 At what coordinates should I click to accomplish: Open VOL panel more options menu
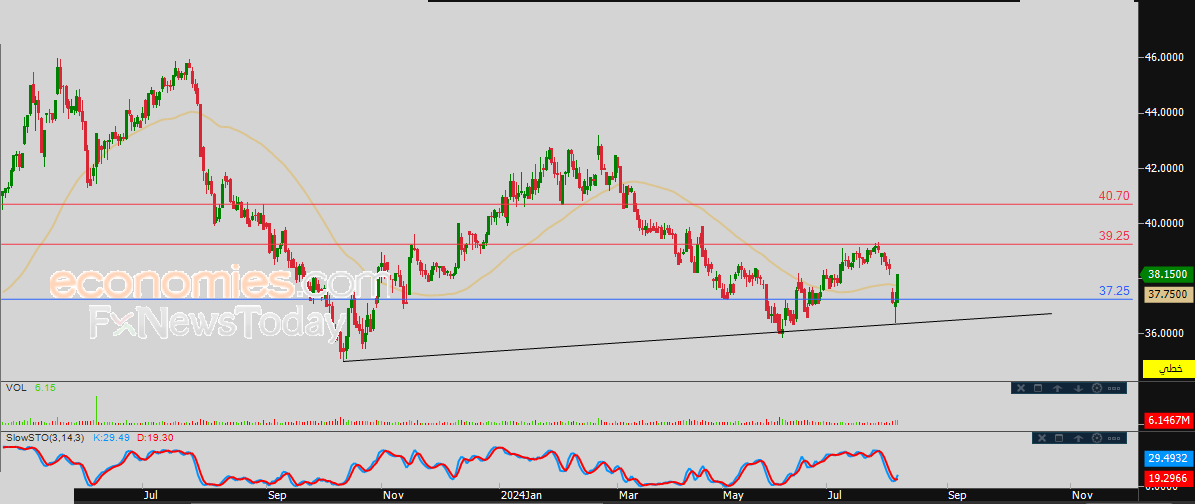click(x=1114, y=388)
